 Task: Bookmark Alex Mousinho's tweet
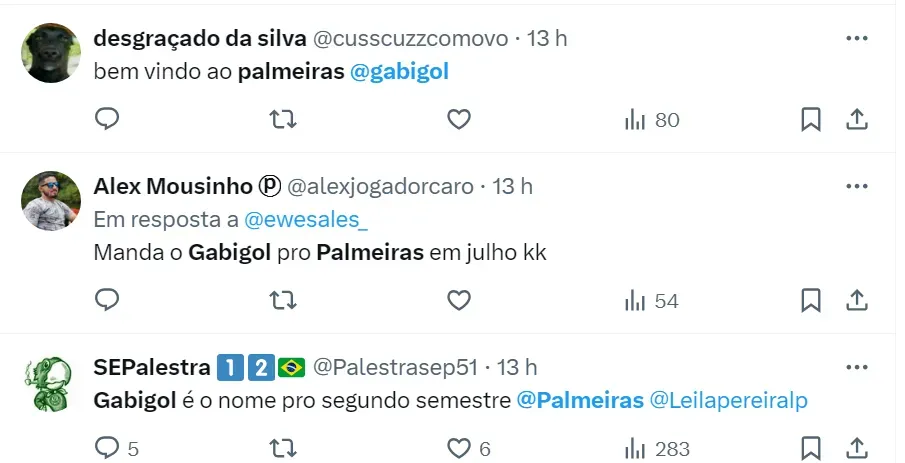811,301
